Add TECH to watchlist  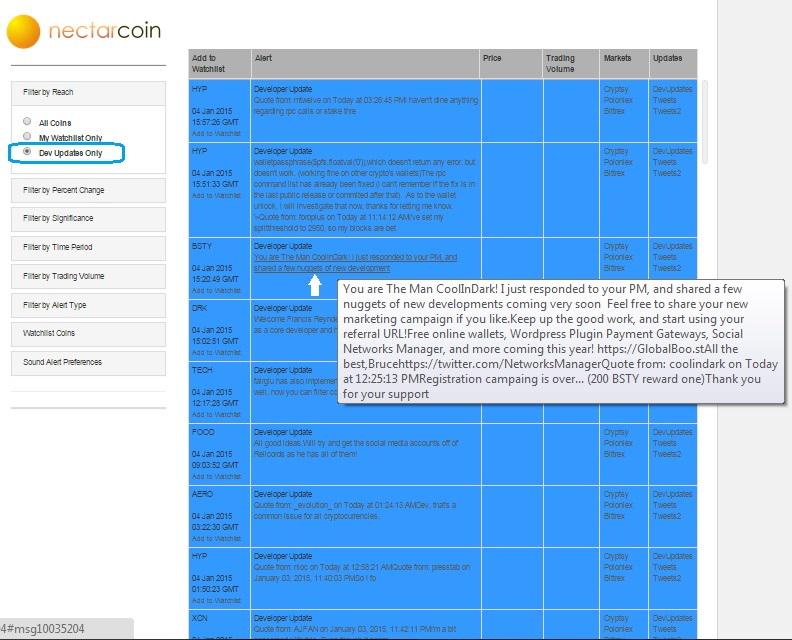click(x=216, y=415)
